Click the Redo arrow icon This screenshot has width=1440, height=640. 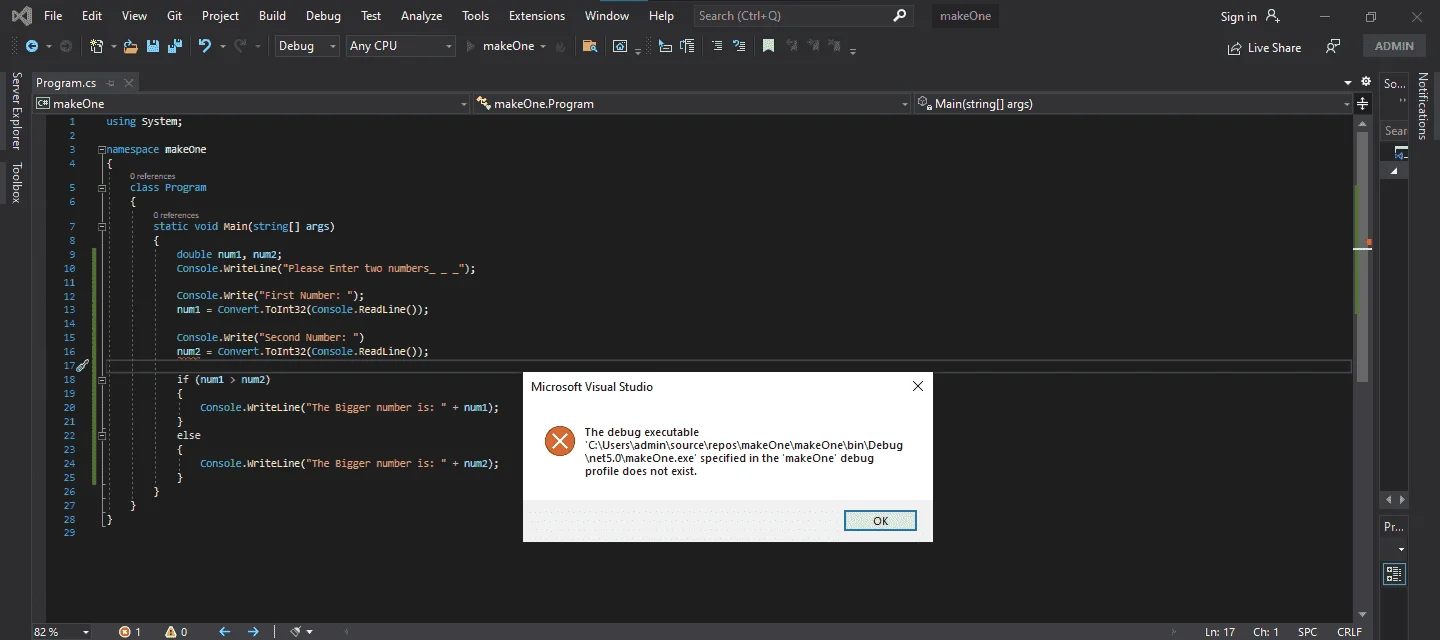pos(240,46)
